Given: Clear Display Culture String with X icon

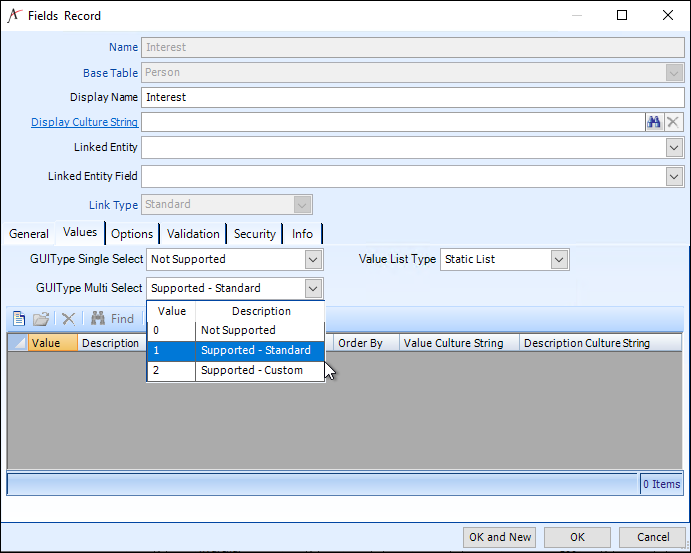Looking at the screenshot, I should click(x=672, y=122).
